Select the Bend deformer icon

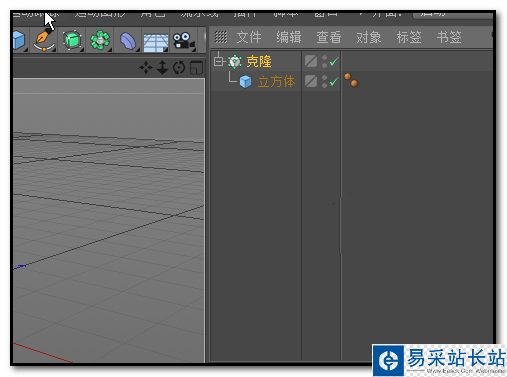128,41
